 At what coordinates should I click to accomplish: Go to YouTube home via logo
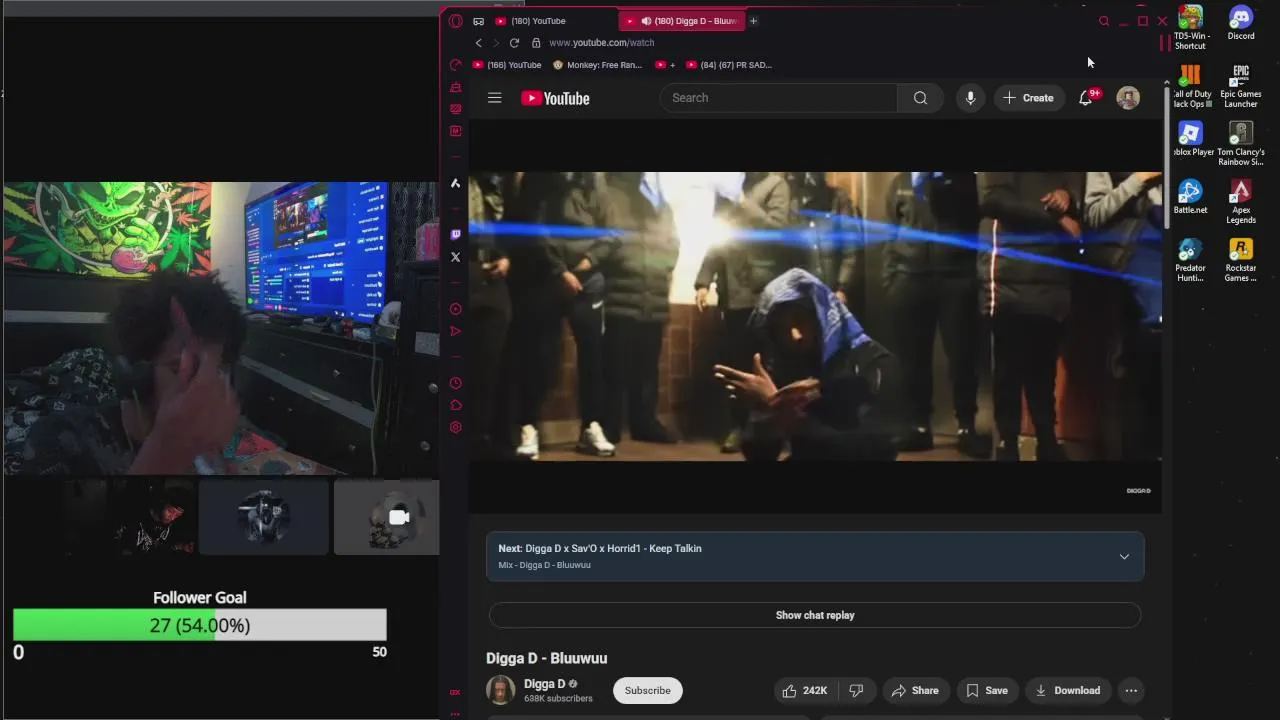point(555,98)
